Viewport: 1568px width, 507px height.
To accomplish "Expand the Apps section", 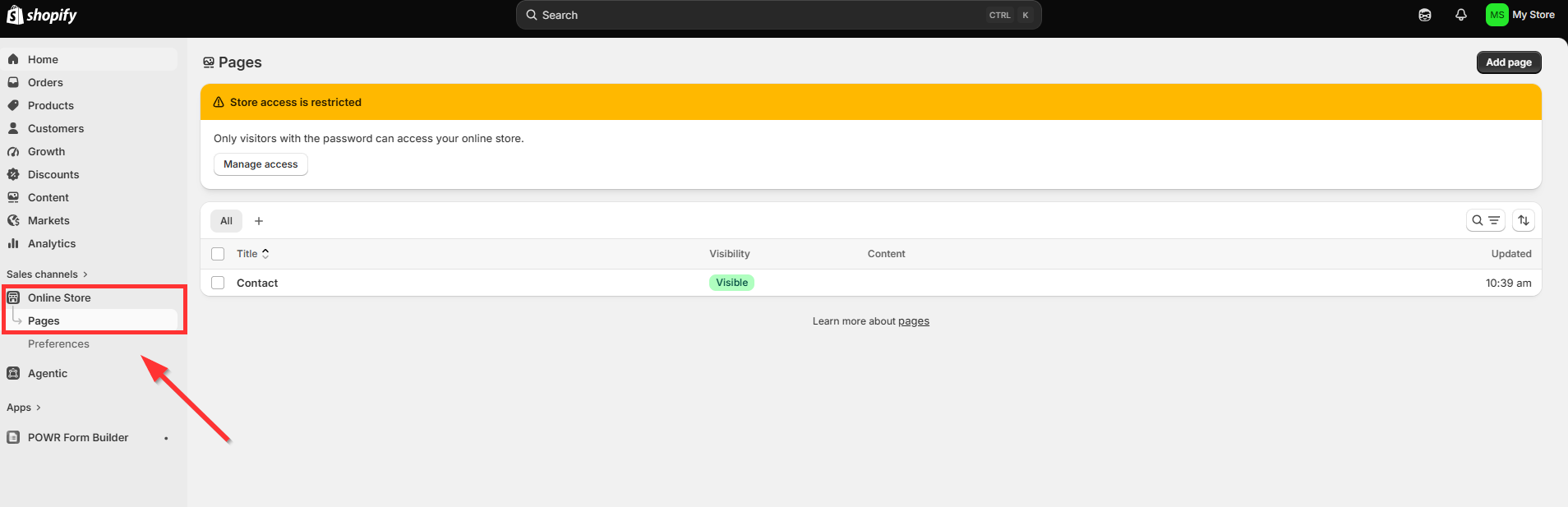I will [24, 408].
